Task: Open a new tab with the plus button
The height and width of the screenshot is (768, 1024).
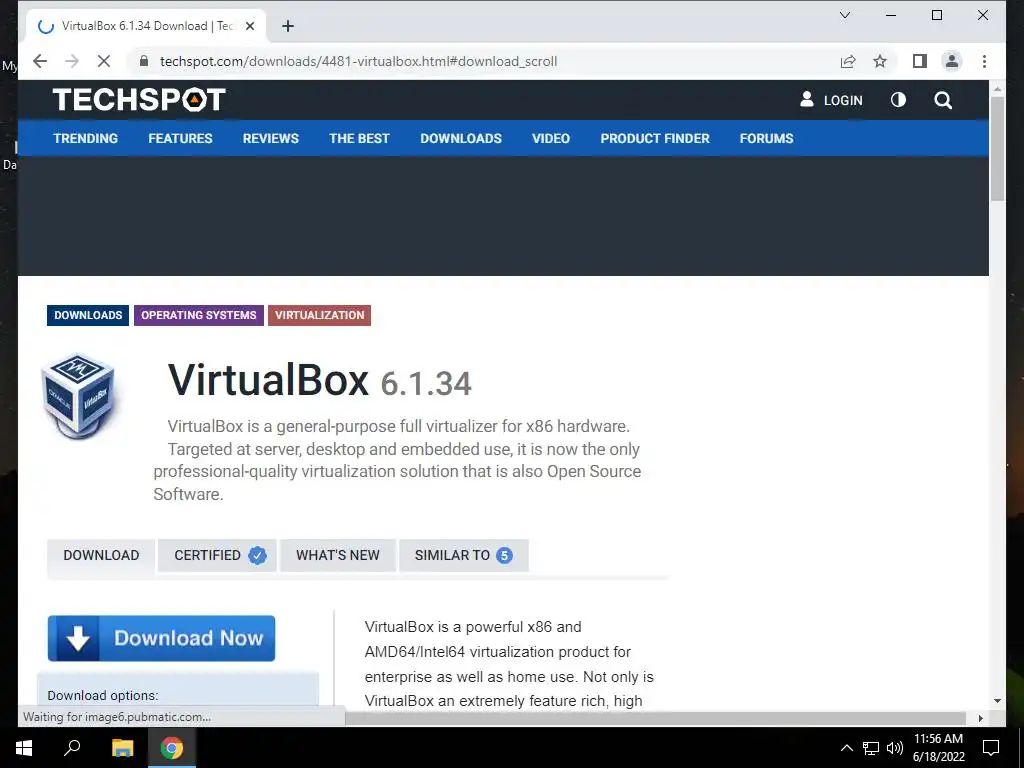Action: coord(288,26)
